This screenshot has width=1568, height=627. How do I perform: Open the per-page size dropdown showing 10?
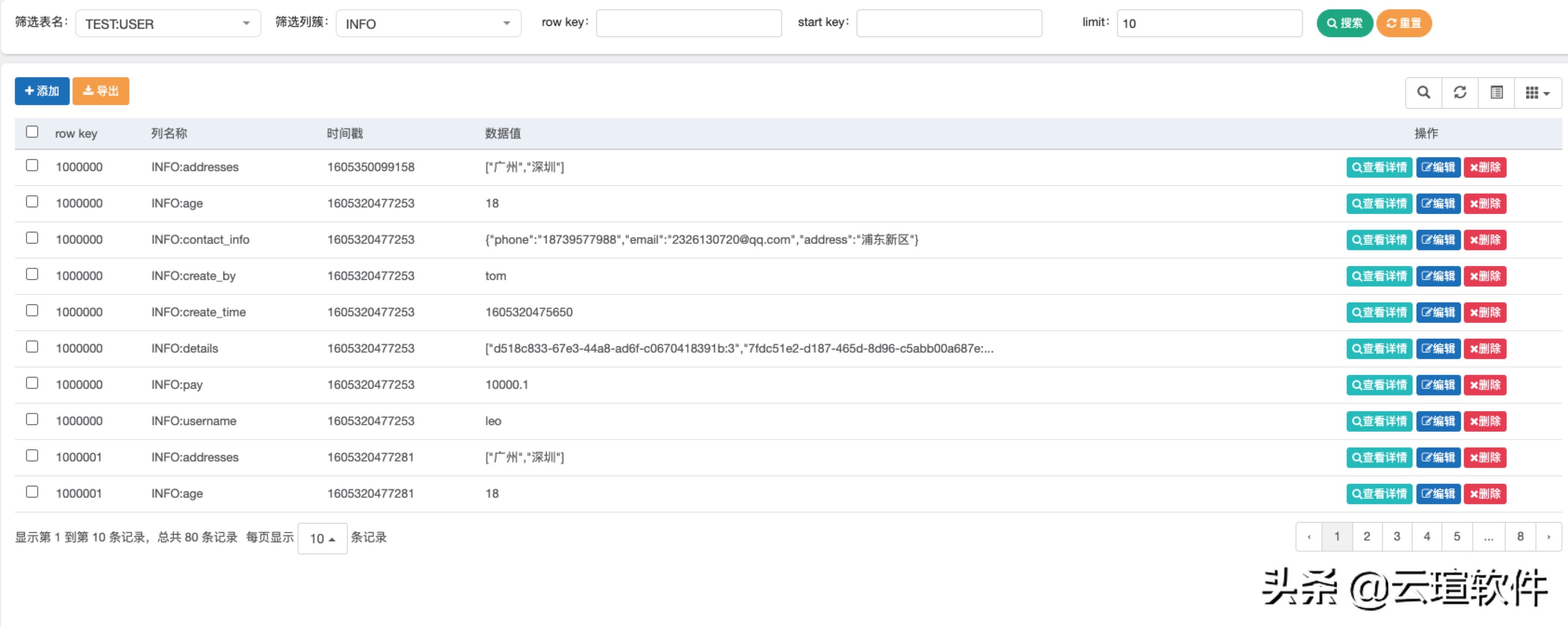coord(322,538)
